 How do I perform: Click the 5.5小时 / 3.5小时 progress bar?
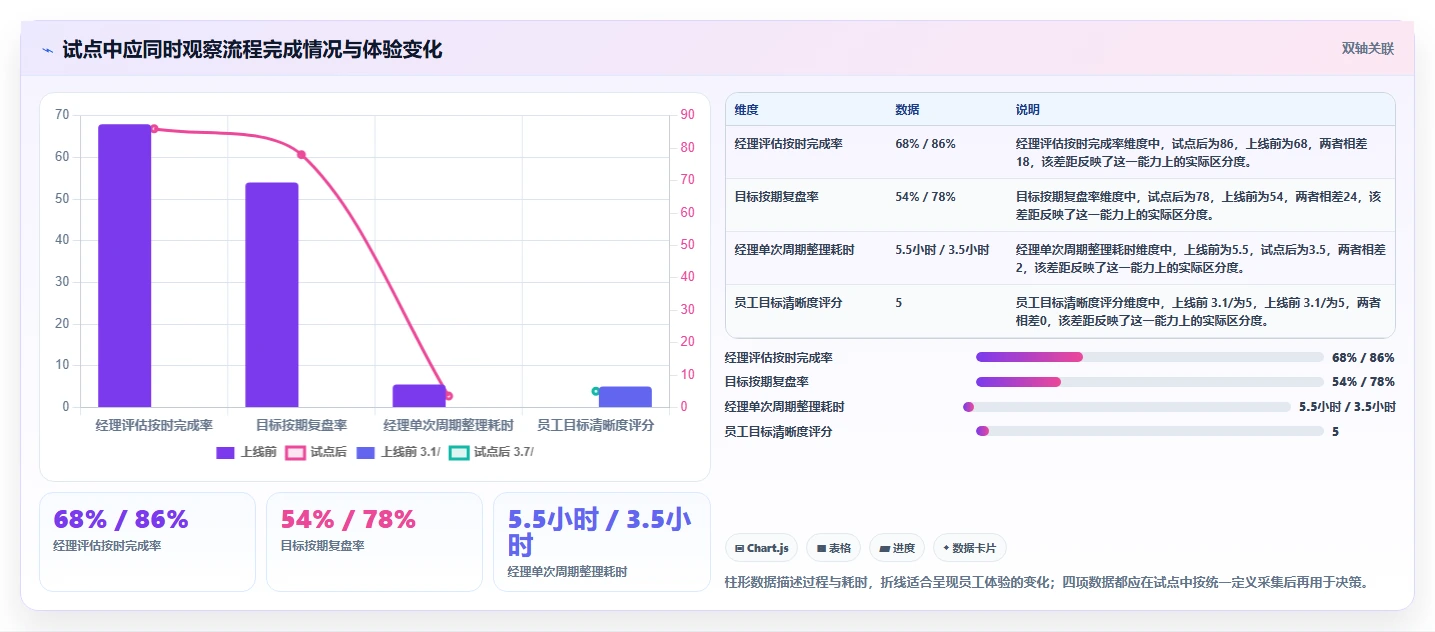(x=1127, y=407)
